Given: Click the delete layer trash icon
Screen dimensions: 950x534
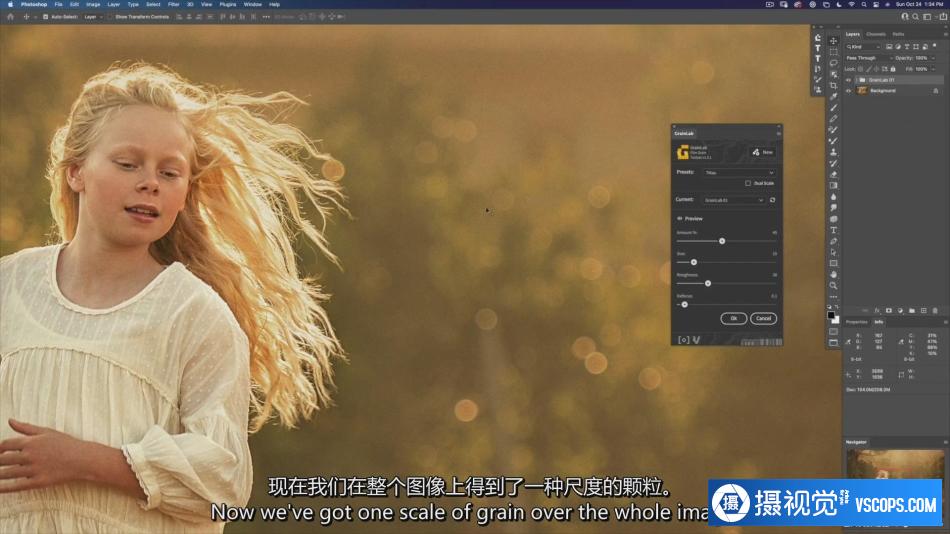Looking at the screenshot, I should 935,310.
